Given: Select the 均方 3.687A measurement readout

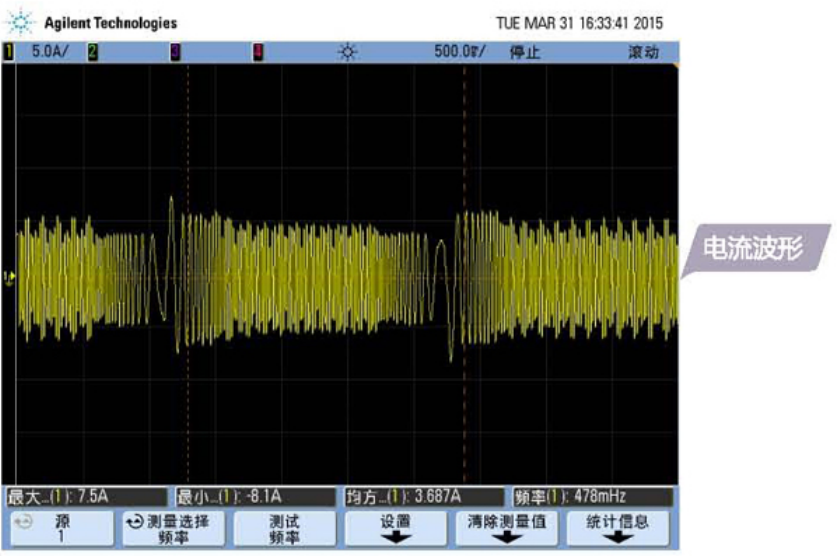Looking at the screenshot, I should coord(423,496).
